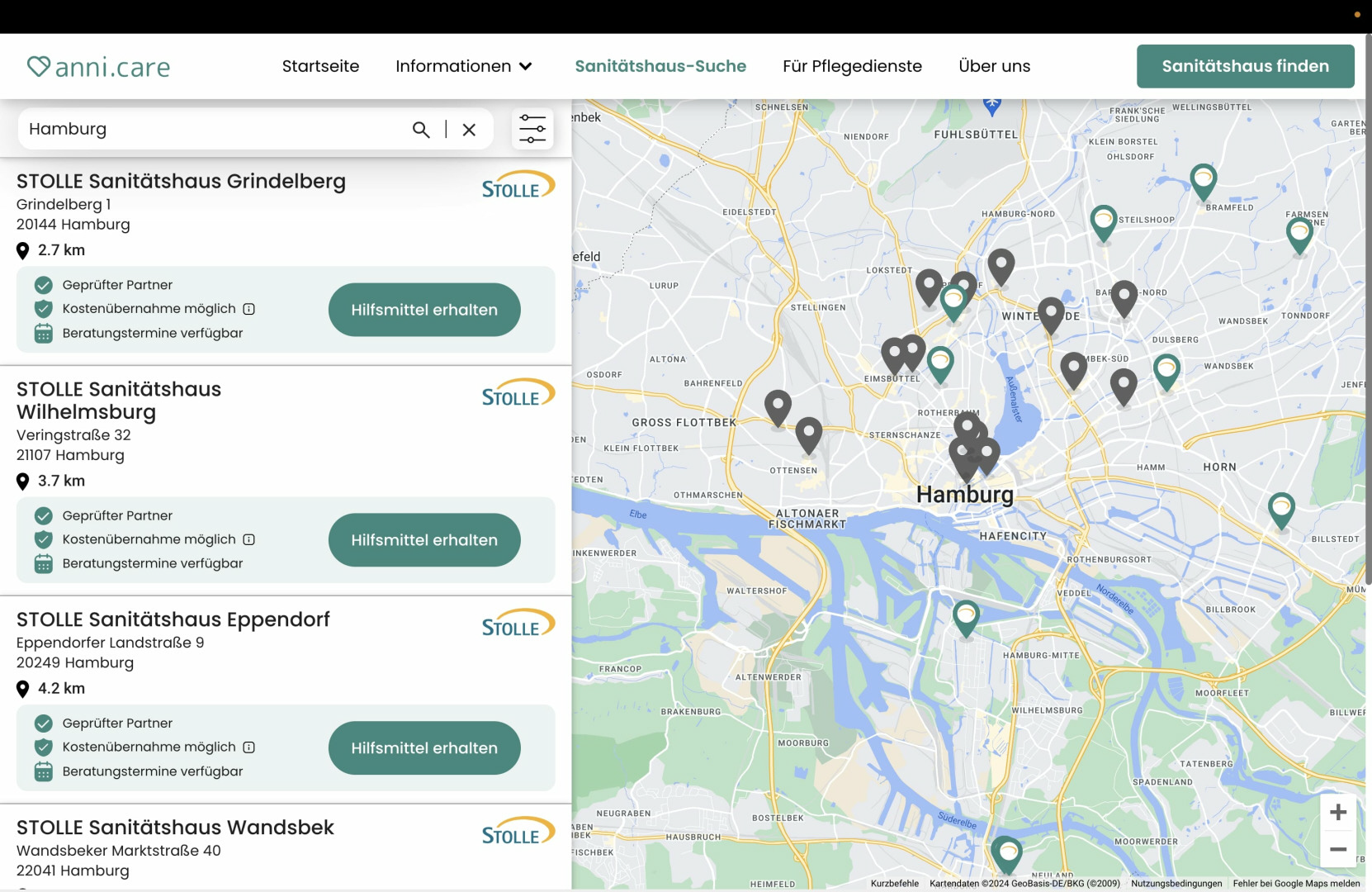Click STOLLE logo in Wilhelmsburg card
Screen dimensions: 1372x892
518,393
